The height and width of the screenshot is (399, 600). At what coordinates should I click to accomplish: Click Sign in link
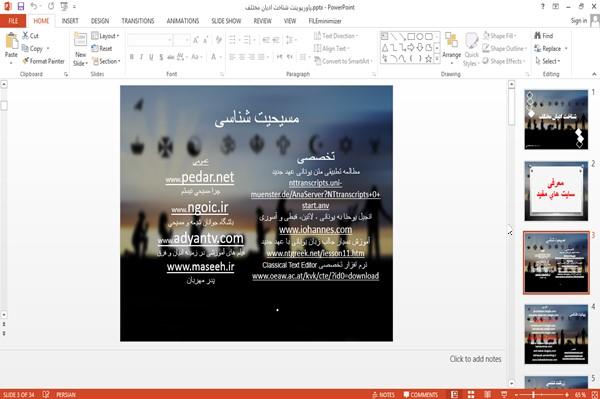click(x=579, y=21)
